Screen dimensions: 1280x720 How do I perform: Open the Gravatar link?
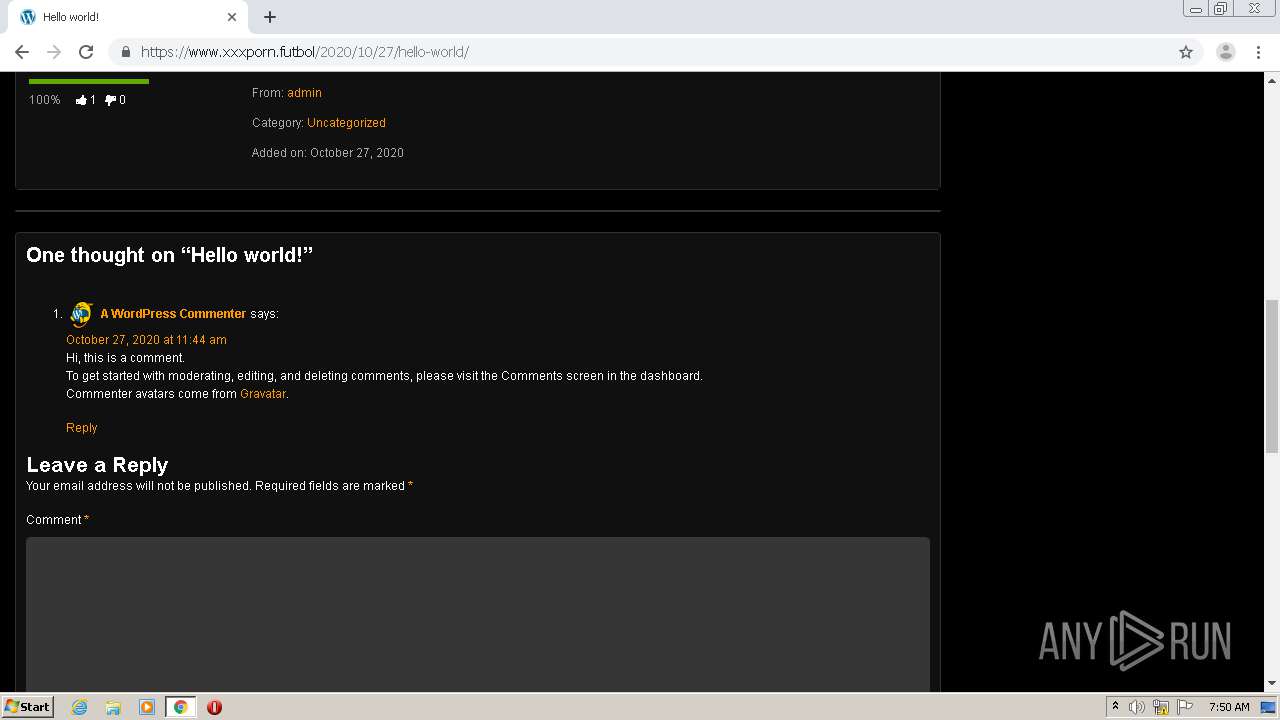click(x=263, y=394)
